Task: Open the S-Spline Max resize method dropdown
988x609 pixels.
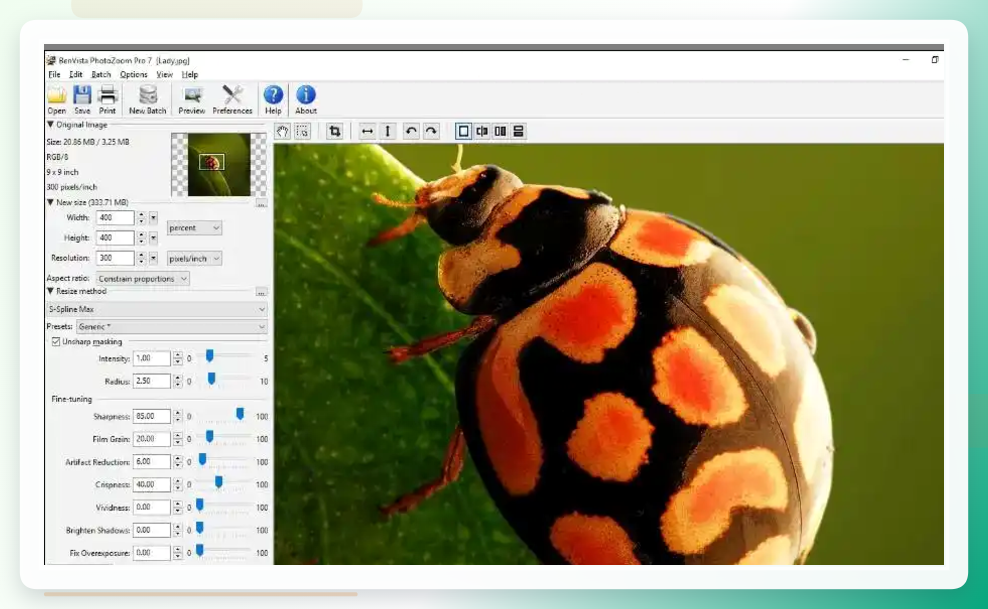Action: click(x=157, y=309)
